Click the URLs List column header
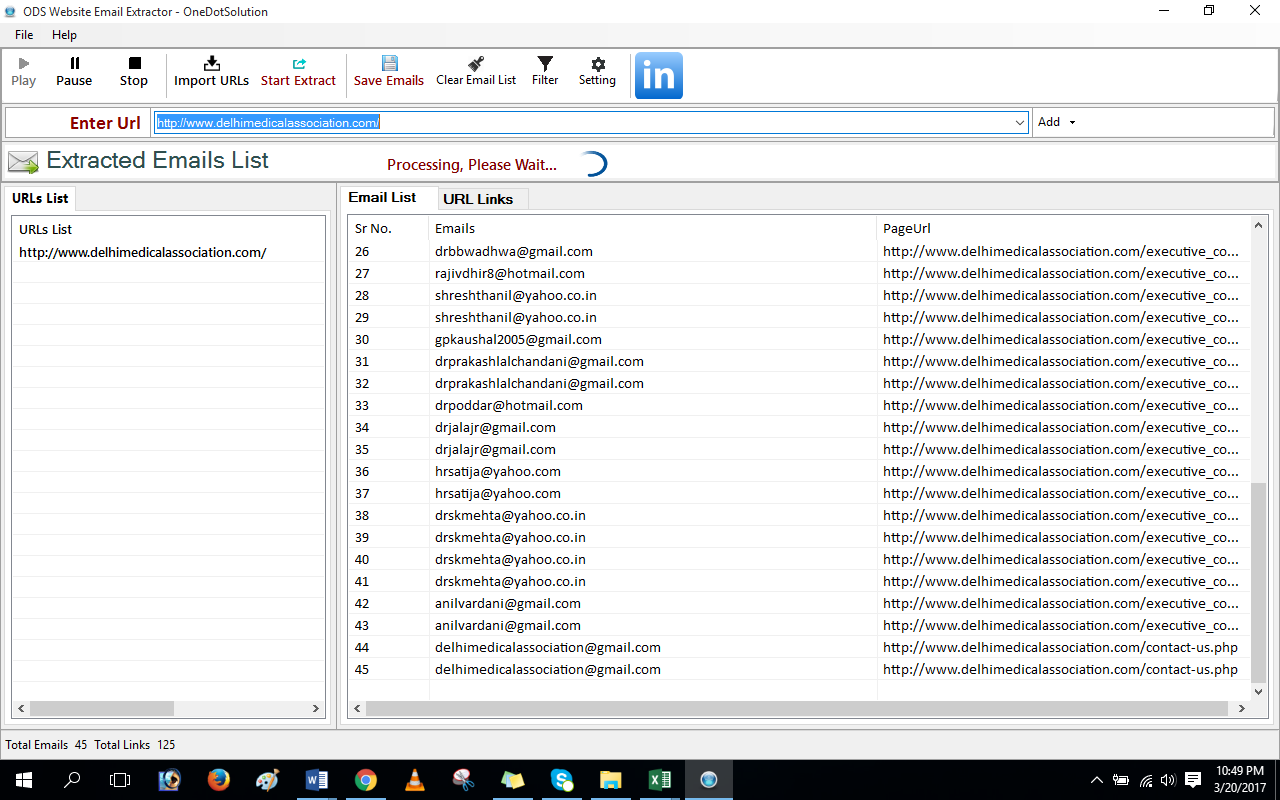1280x800 pixels. tap(168, 229)
